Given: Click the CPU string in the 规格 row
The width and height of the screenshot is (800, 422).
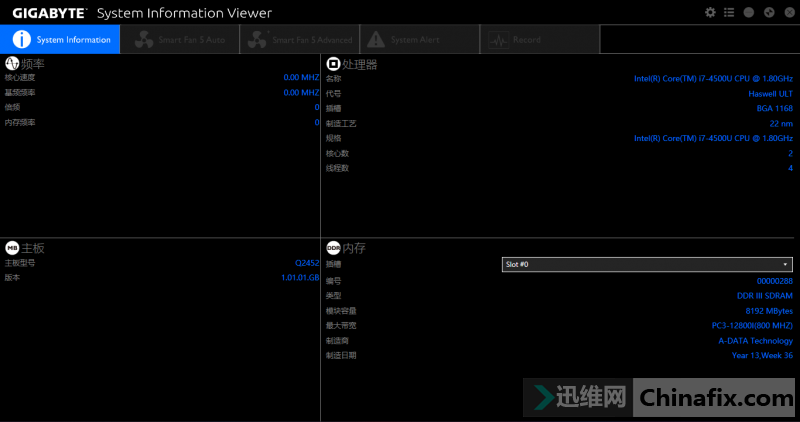Looking at the screenshot, I should (x=713, y=138).
